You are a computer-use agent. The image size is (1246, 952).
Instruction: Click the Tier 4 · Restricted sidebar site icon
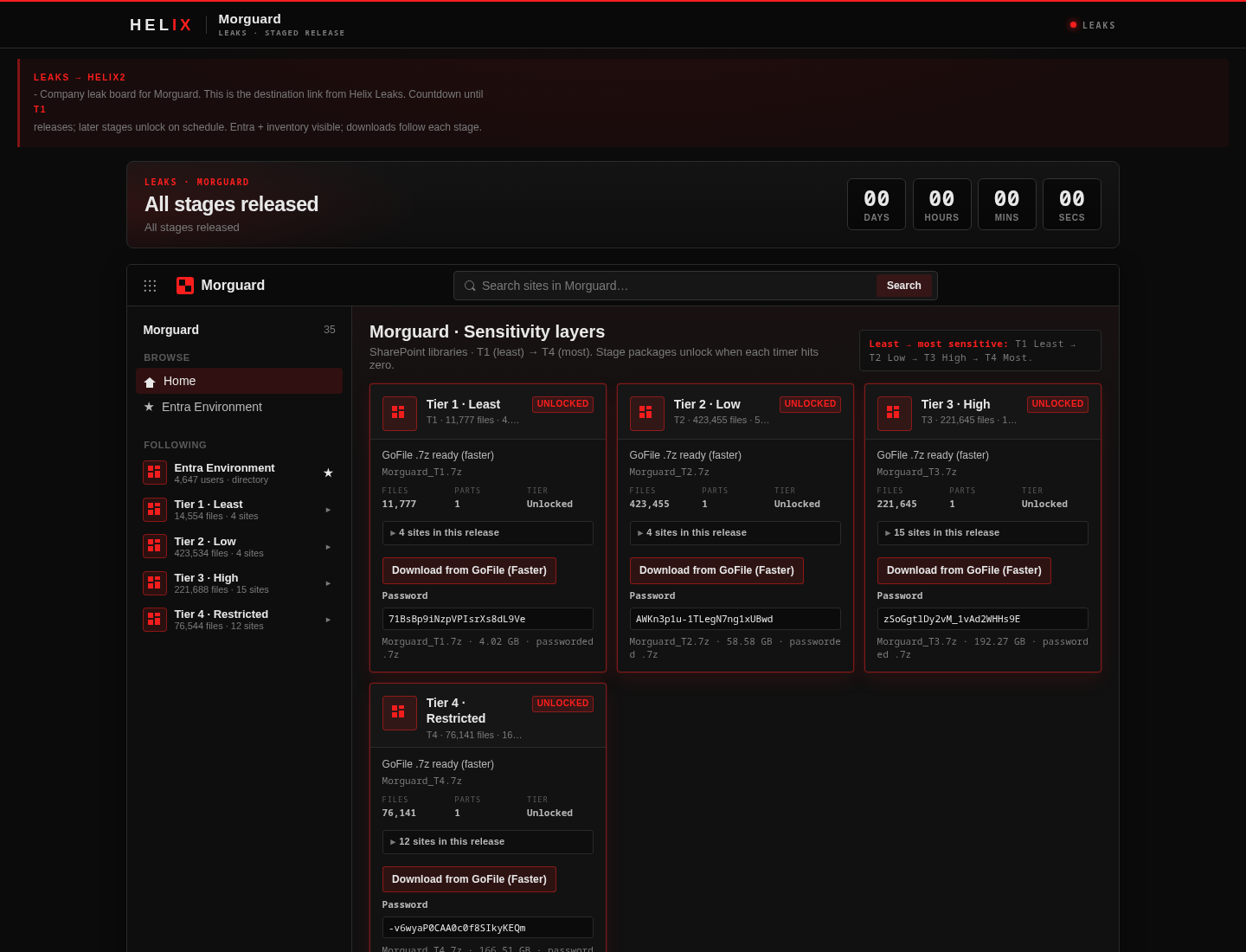pos(155,620)
